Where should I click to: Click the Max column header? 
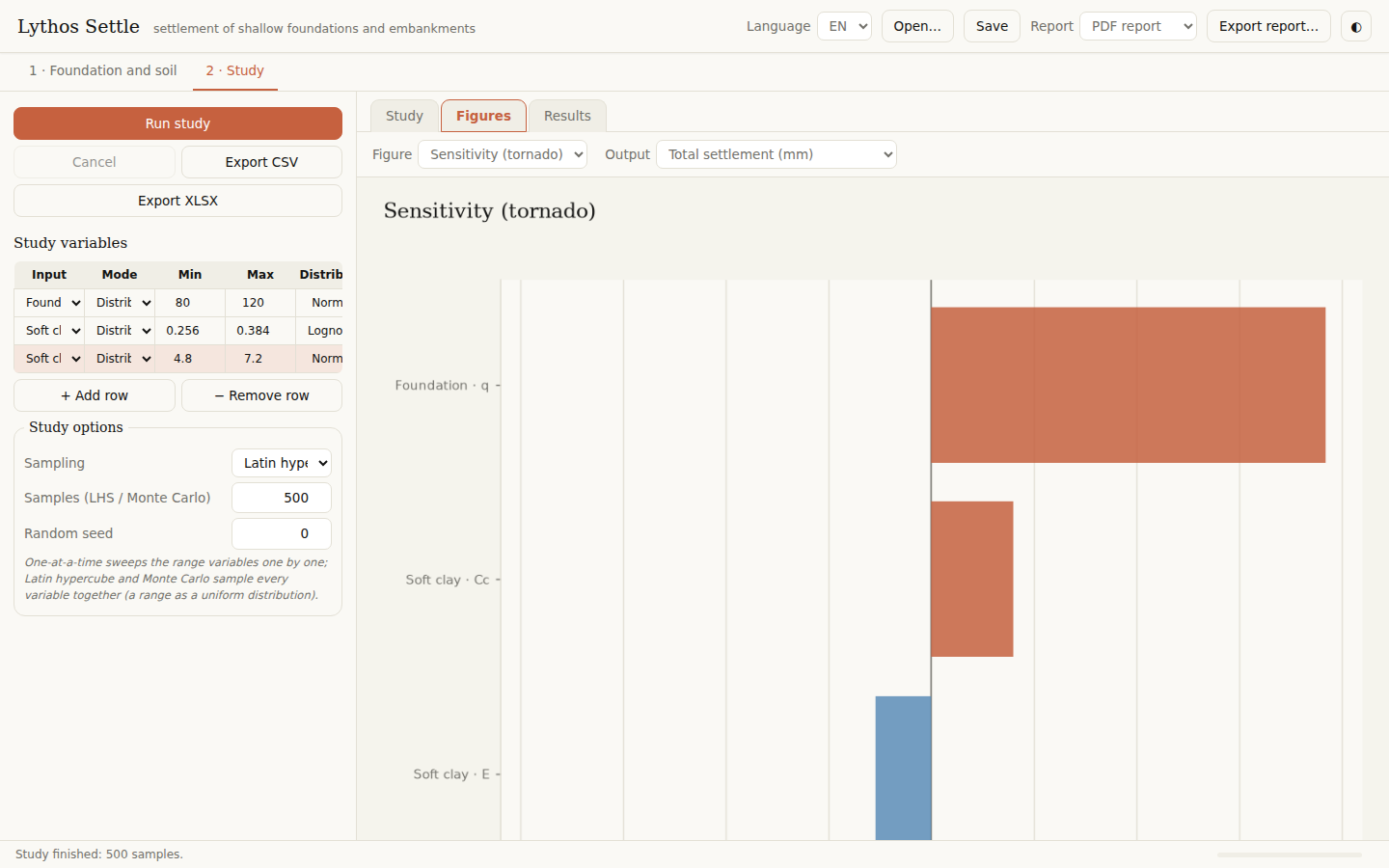260,275
